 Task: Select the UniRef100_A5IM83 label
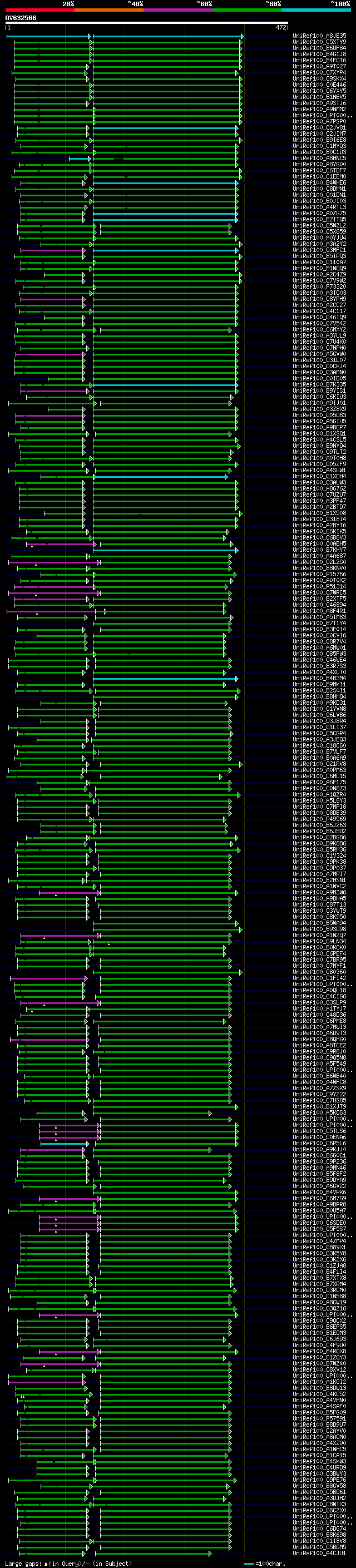pos(319,617)
